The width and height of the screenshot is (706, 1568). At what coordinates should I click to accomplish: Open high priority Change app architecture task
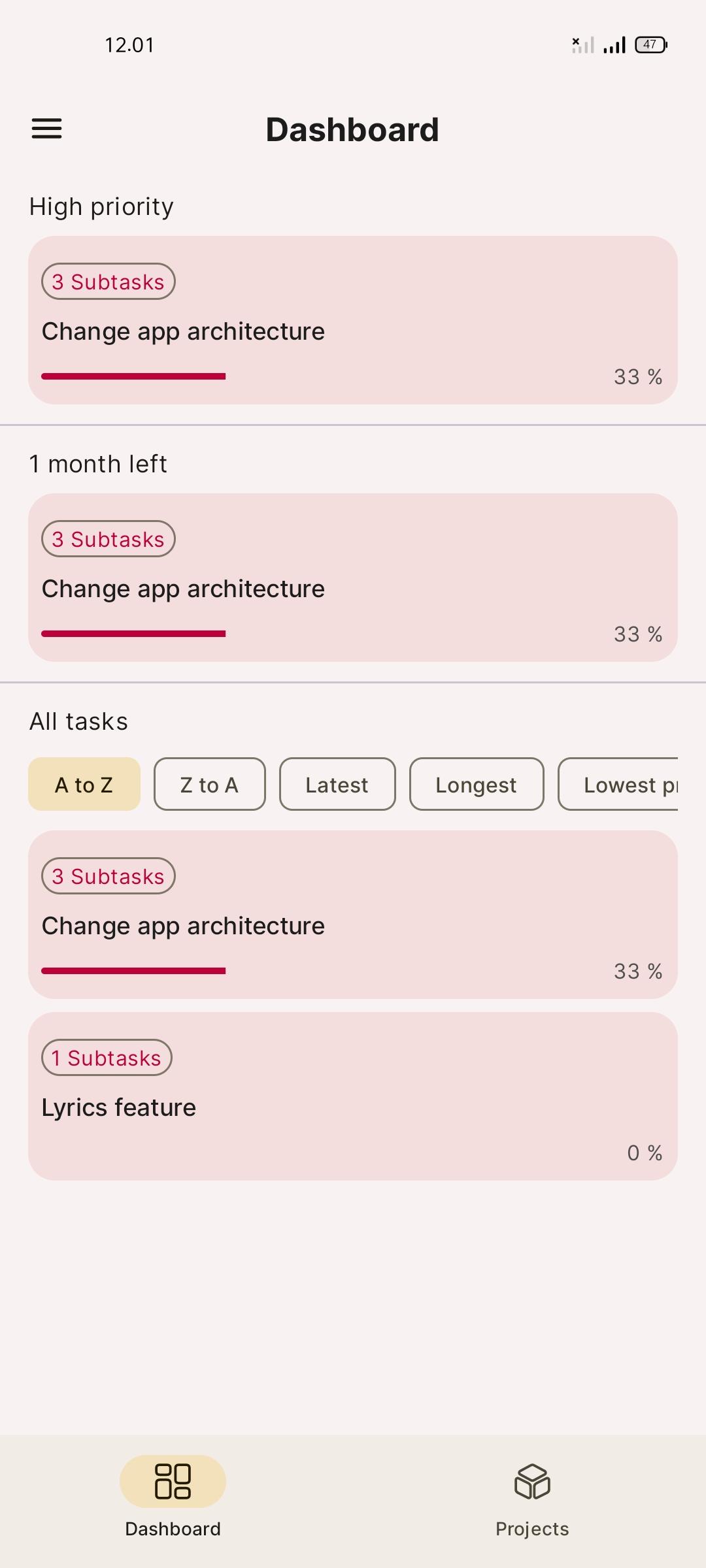pos(353,320)
